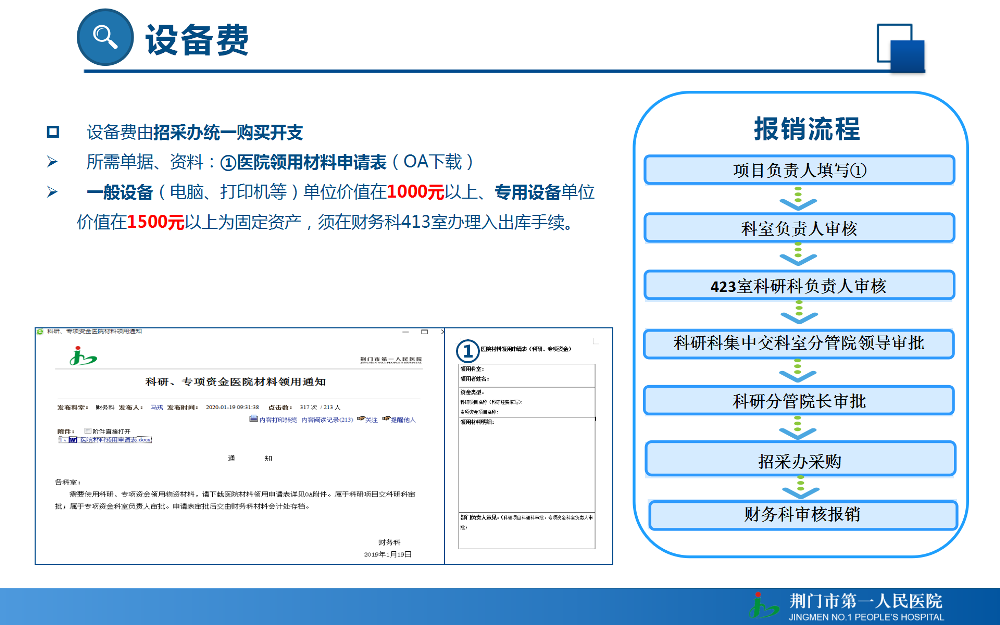Click the 关注 follow icon
The image size is (1000, 625).
coord(361,418)
